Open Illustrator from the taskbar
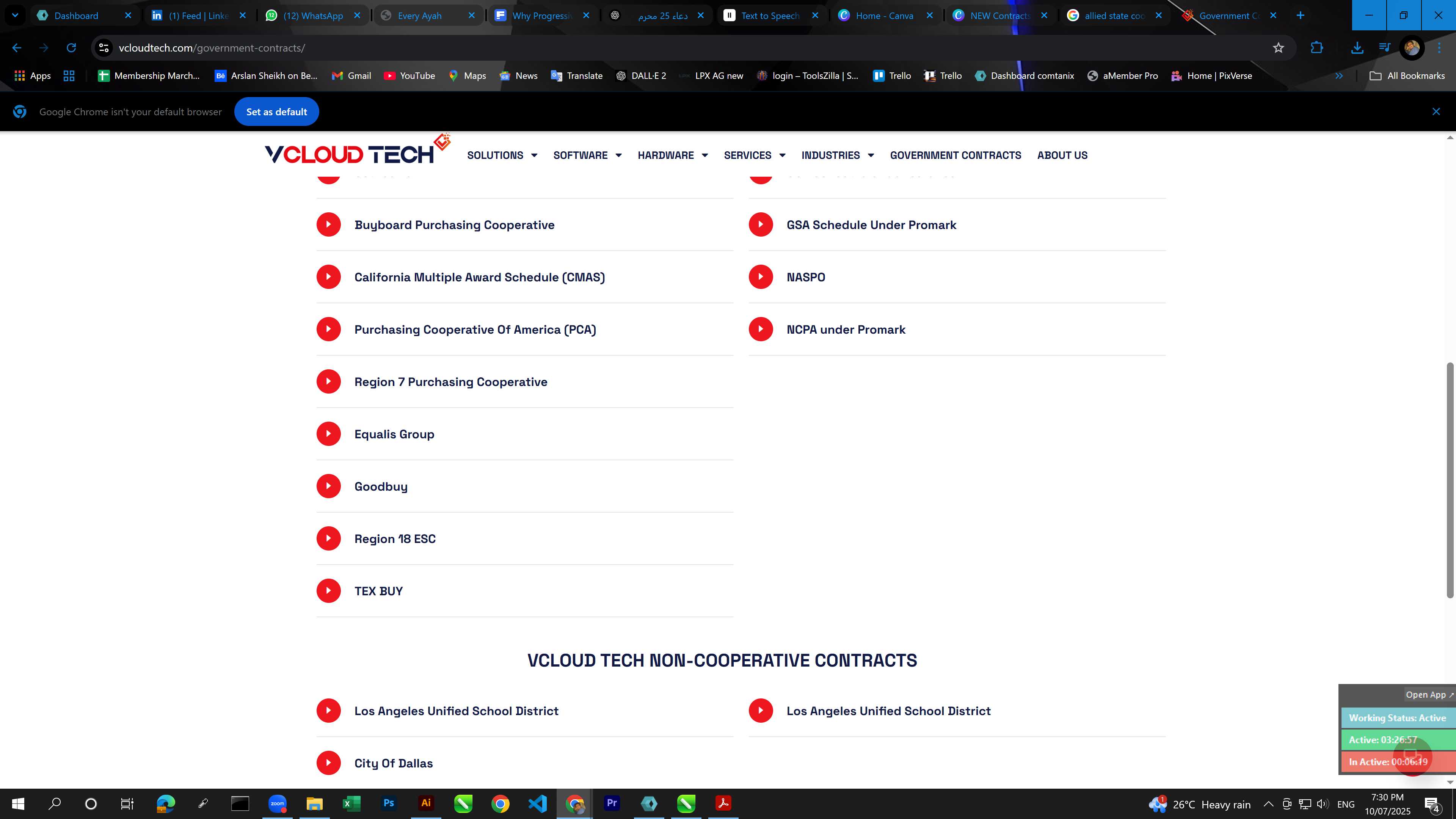This screenshot has height=819, width=1456. [426, 804]
